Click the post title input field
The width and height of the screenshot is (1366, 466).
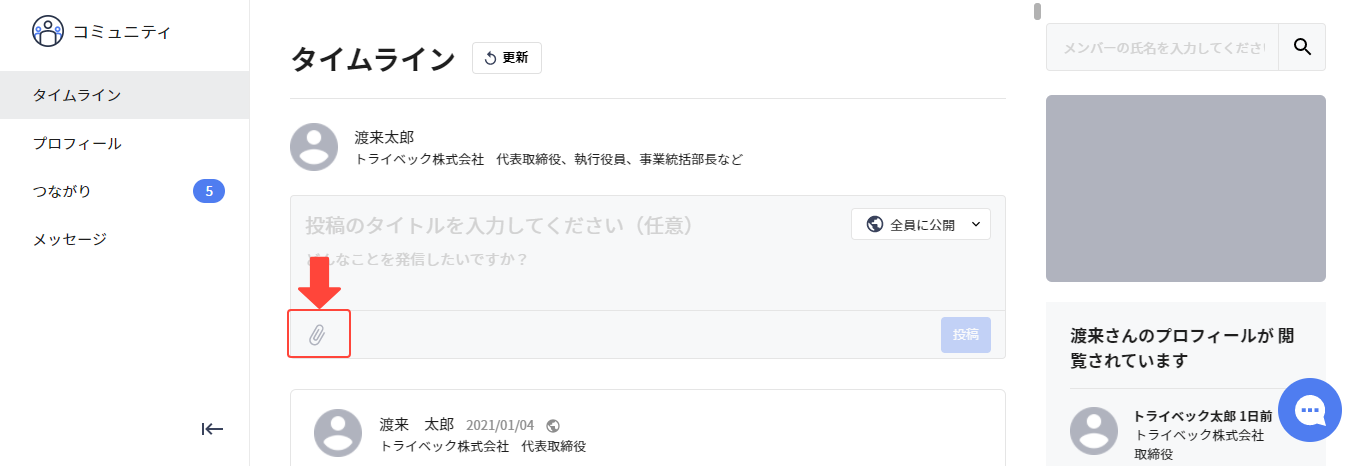click(572, 225)
